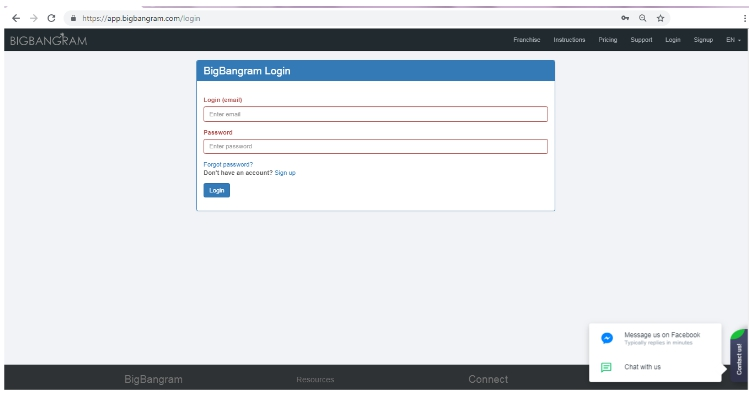Click the browser forward arrow
Screen dimensions: 749x393
(33, 18)
